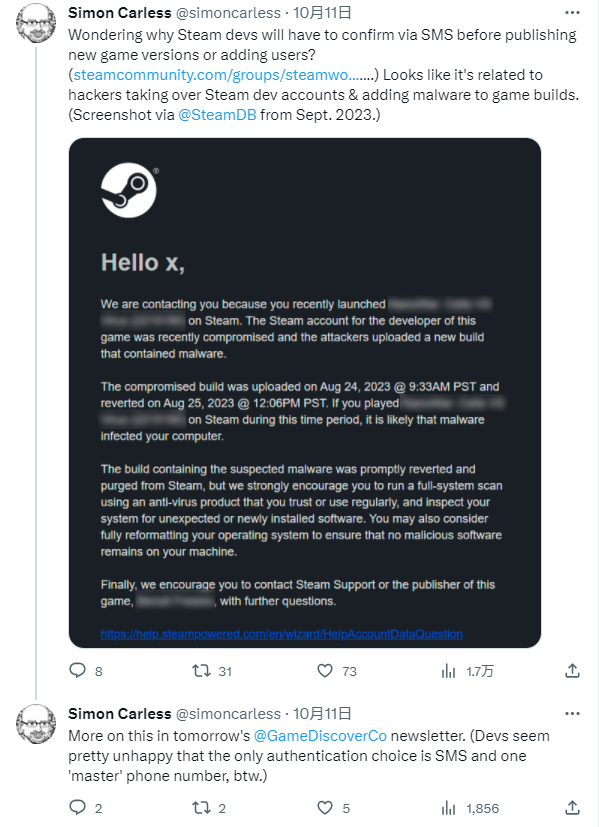Viewport: 599px width, 827px height.
Task: Retweet the first tweet with 31 reposts
Action: tap(201, 670)
